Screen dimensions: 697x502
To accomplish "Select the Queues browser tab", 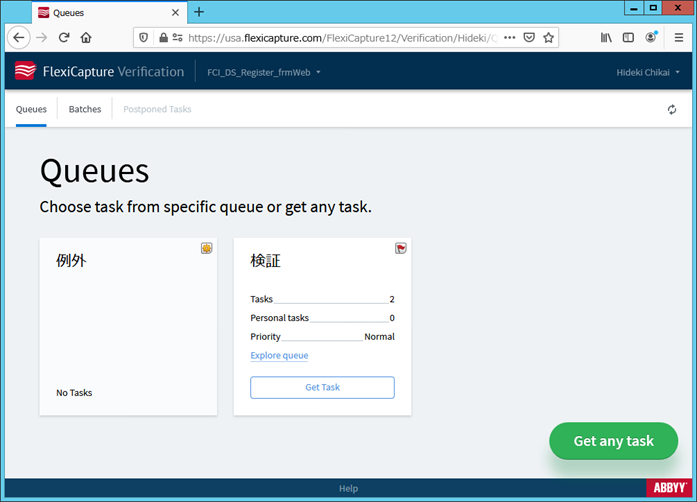I will (109, 12).
